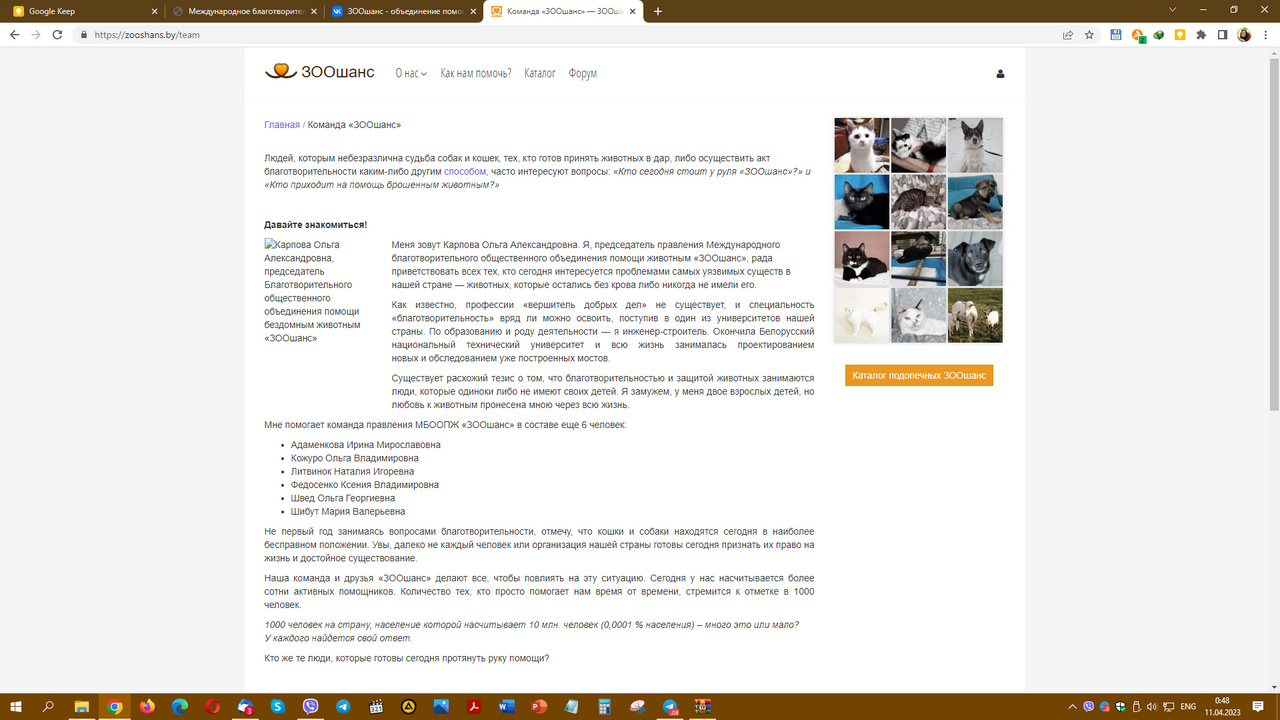1280x720 pixels.
Task: Show hidden system tray icons
Action: (1072, 706)
